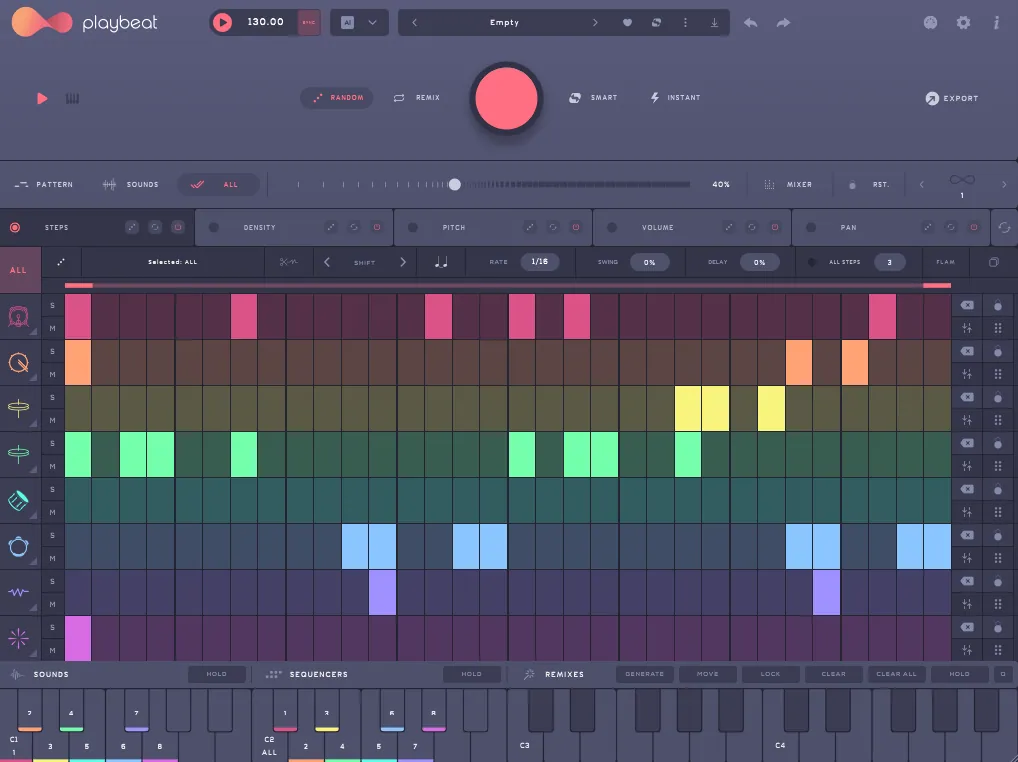Image resolution: width=1018 pixels, height=762 pixels.
Task: Click the heart favorite preset icon
Action: click(x=627, y=23)
